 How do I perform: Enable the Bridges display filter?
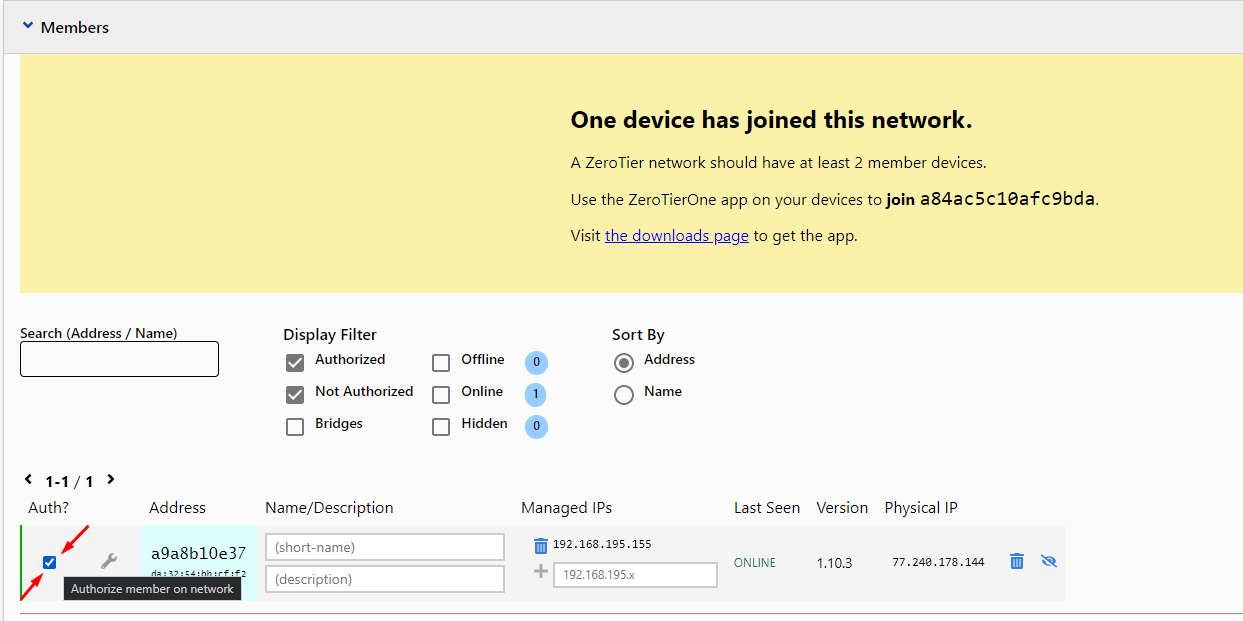[x=295, y=427]
